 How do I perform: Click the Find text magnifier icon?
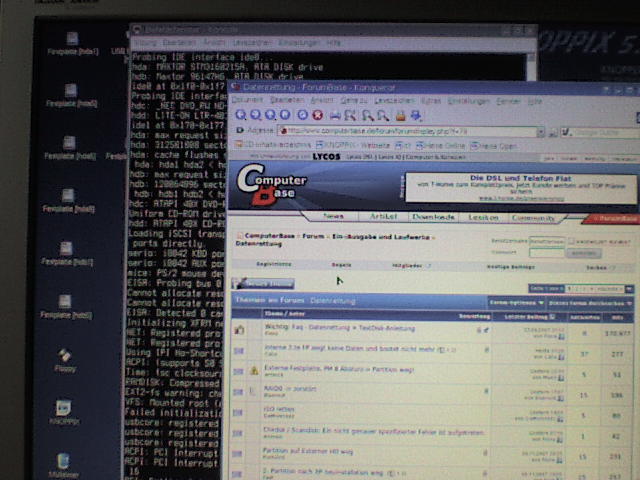pos(350,116)
